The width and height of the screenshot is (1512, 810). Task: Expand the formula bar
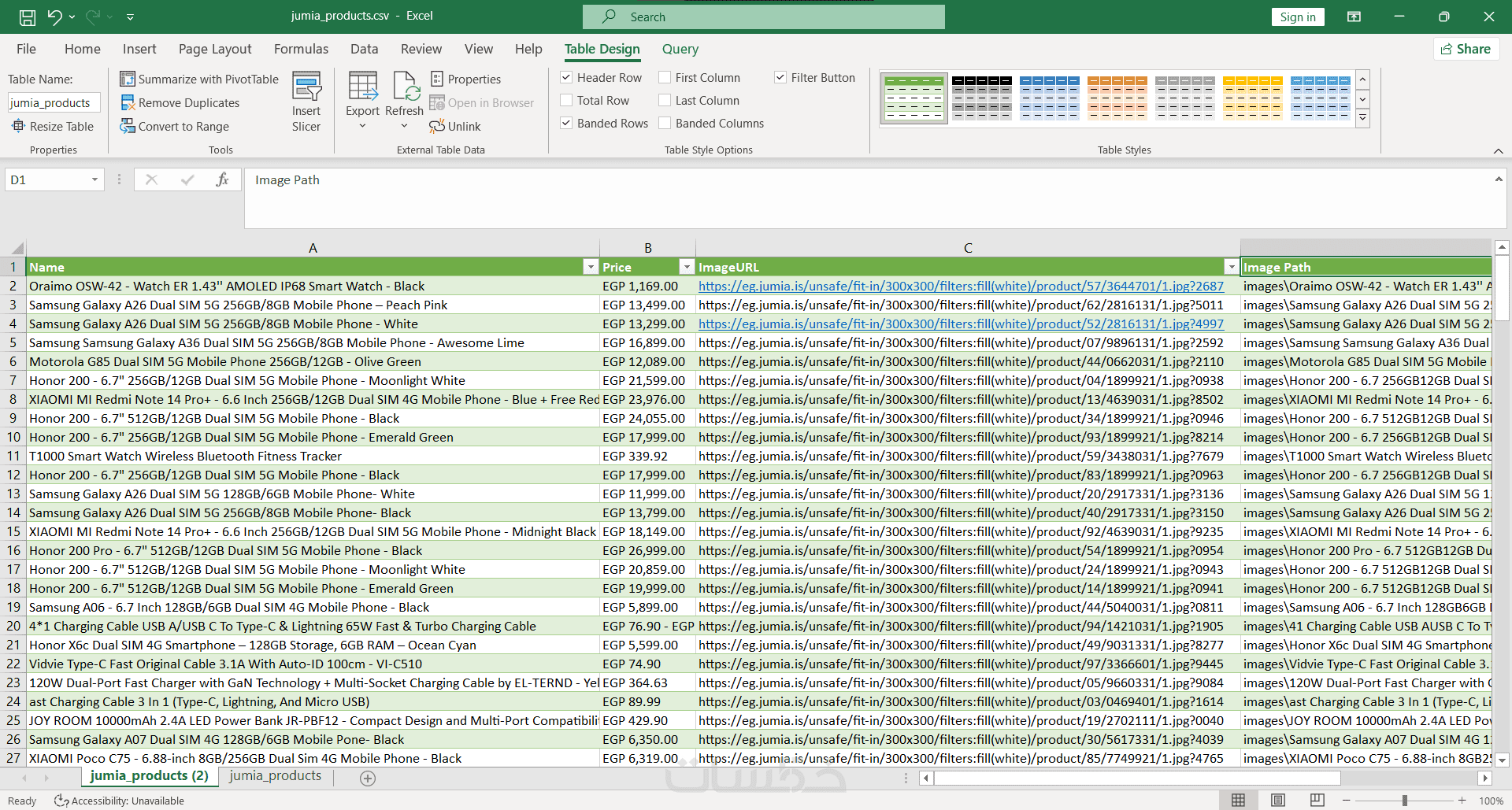[1499, 179]
